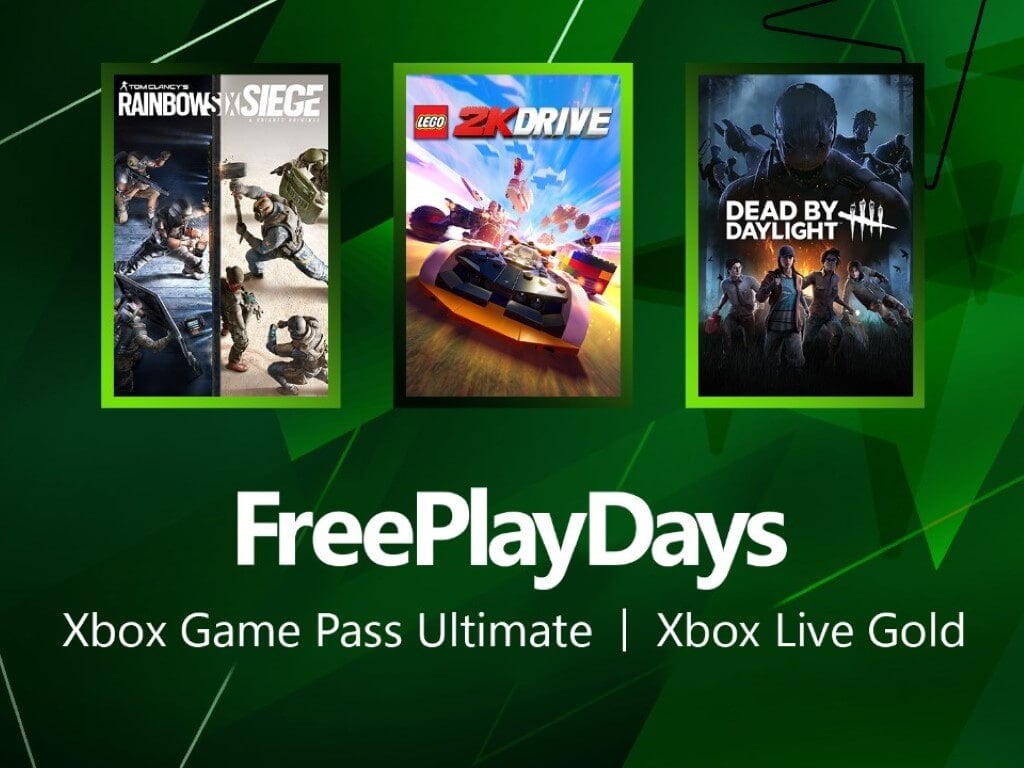
Task: Open the Dead by Daylight cover art
Action: click(x=805, y=235)
